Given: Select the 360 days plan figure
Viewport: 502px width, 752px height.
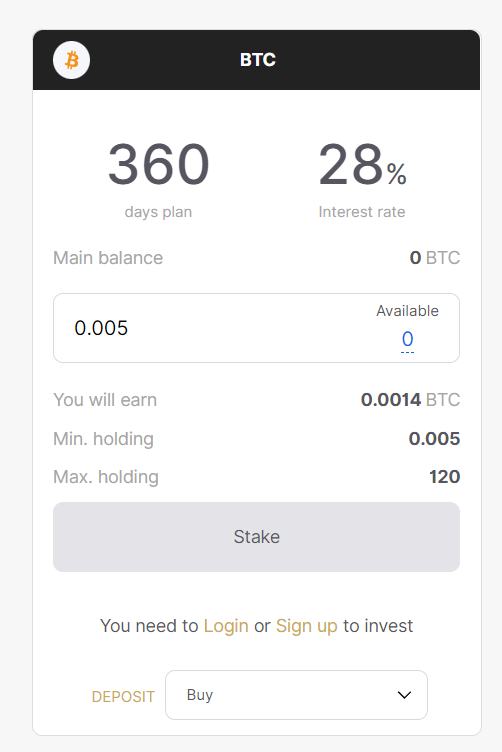Looking at the screenshot, I should click(x=159, y=164).
